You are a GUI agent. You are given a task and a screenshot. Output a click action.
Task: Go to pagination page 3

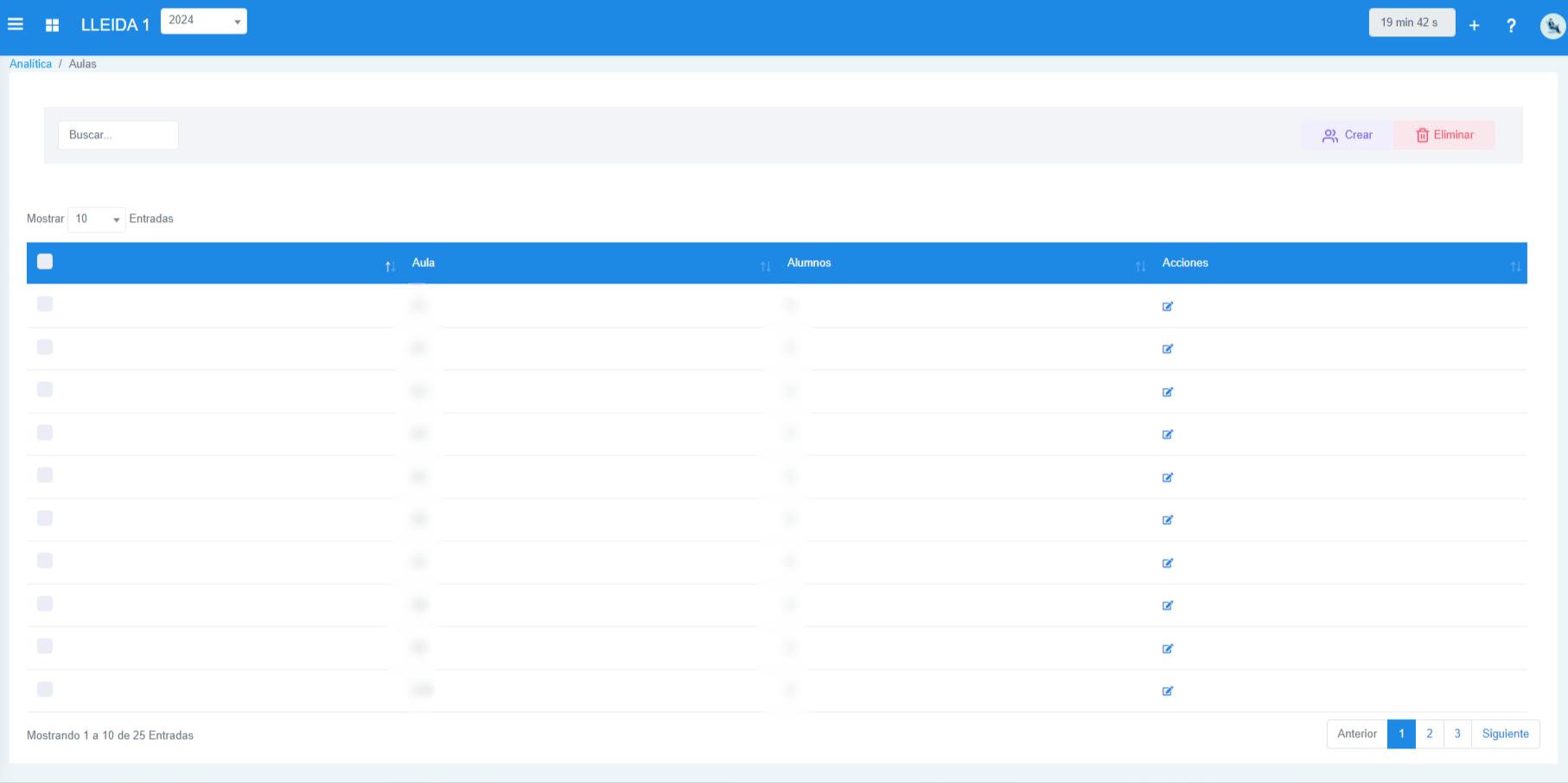tap(1456, 734)
